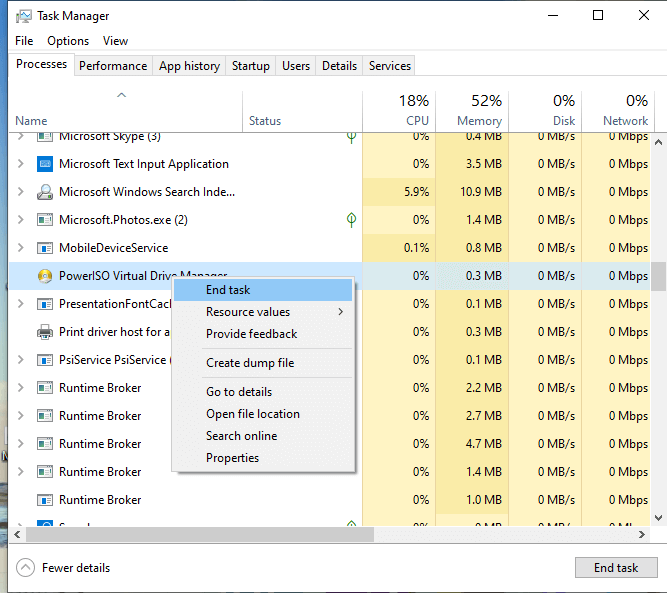The width and height of the screenshot is (667, 593).
Task: Sort by the Network column header
Action: click(x=618, y=111)
